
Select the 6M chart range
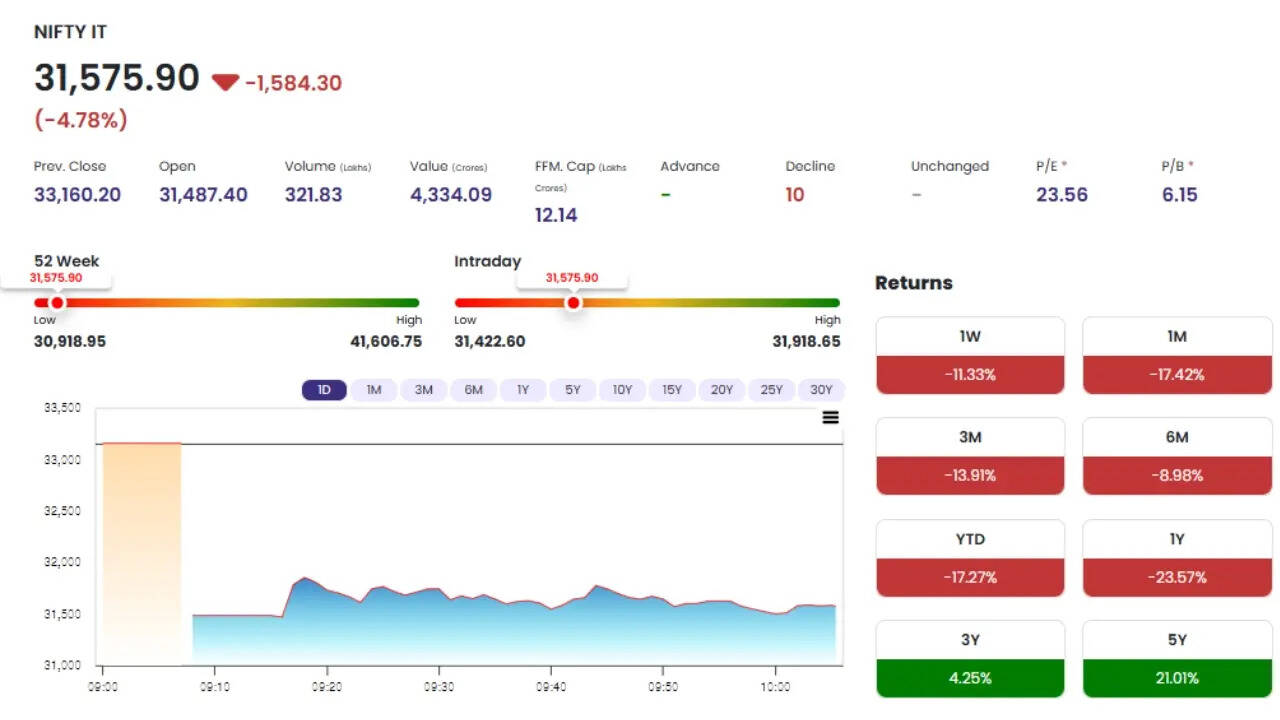point(474,390)
